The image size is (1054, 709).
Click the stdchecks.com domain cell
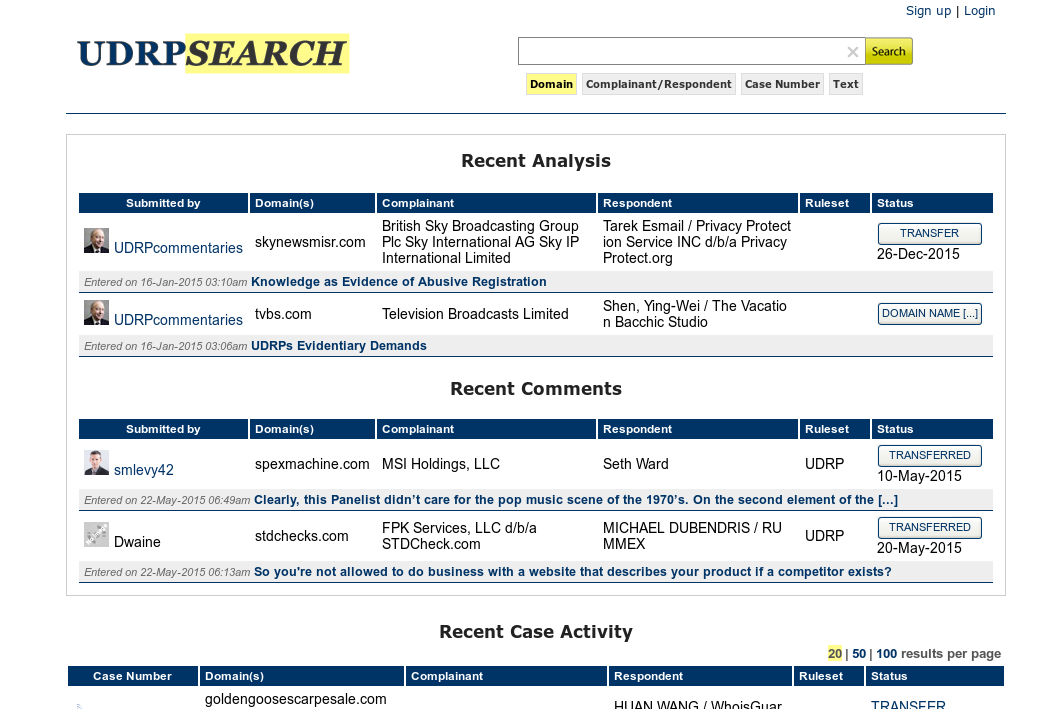pyautogui.click(x=301, y=536)
